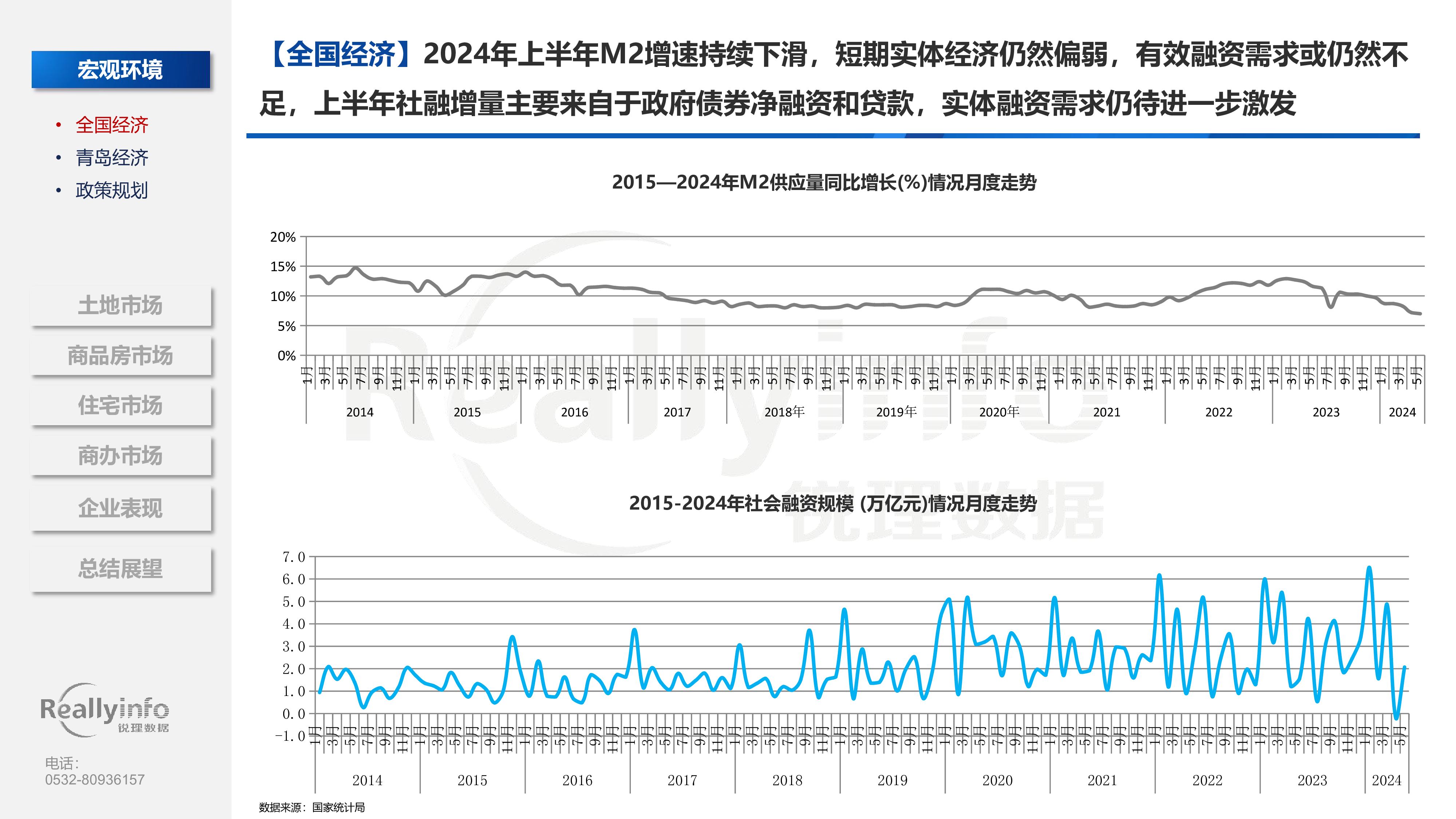The height and width of the screenshot is (819, 1456).
Task: Click the 5.0 axis label on financing chart
Action: pyautogui.click(x=293, y=602)
